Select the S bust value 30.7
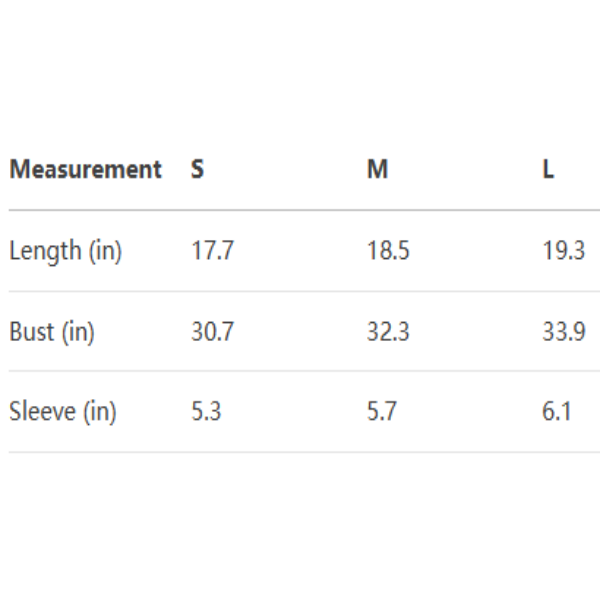 [x=212, y=332]
